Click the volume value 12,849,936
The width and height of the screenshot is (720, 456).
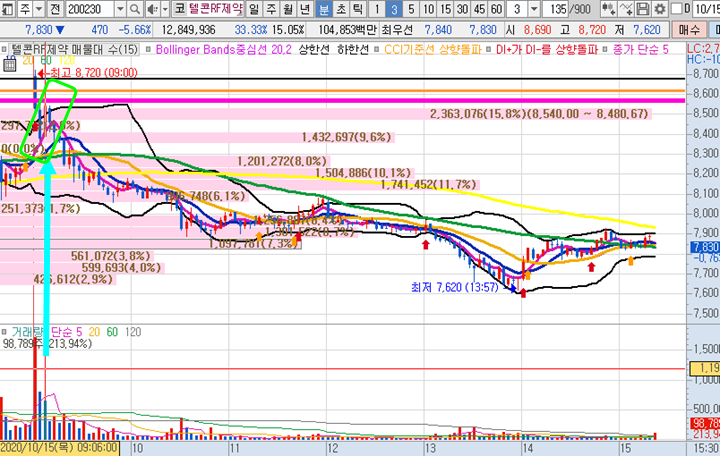click(x=188, y=30)
